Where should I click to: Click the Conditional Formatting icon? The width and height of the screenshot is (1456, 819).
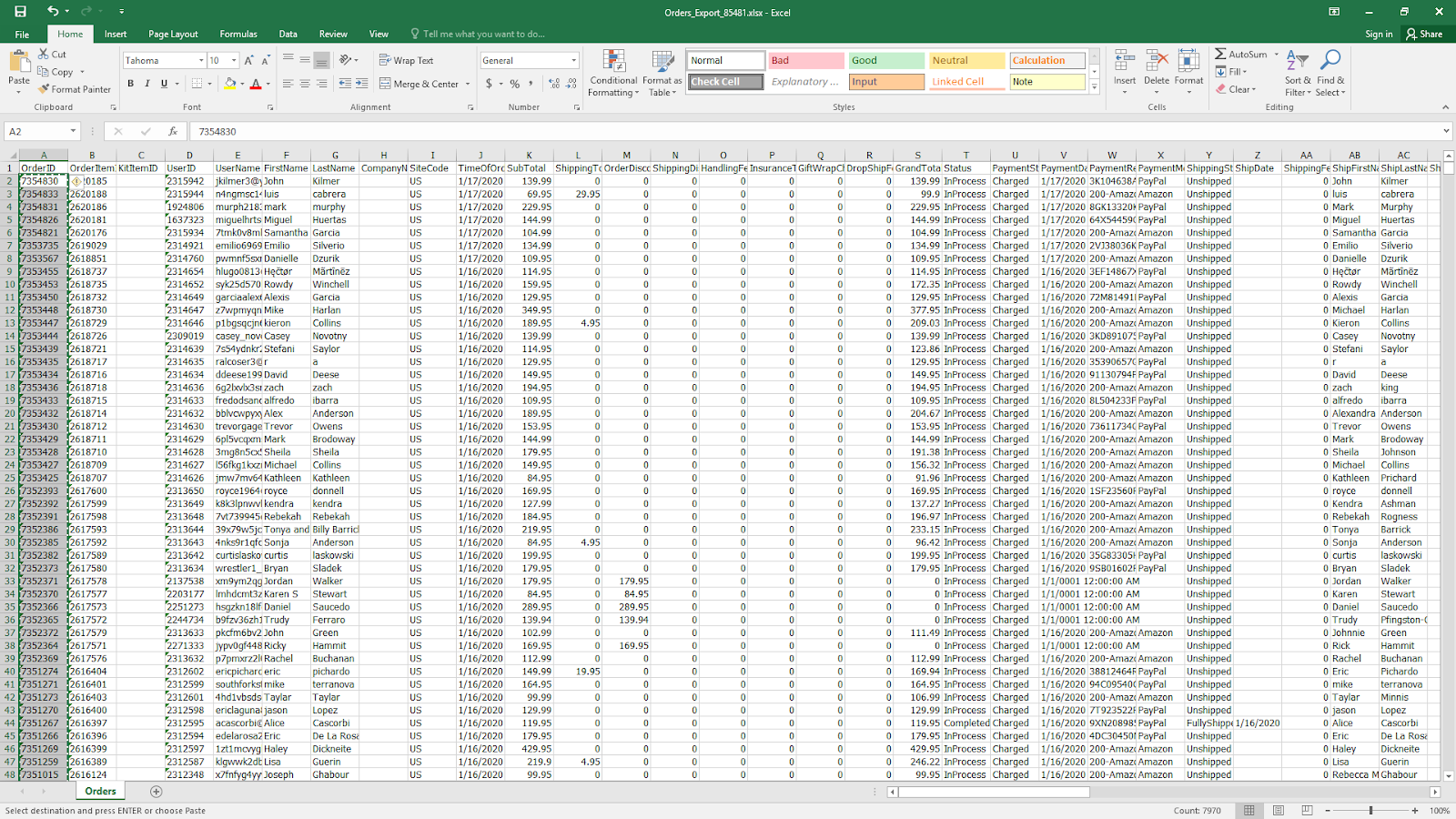pos(613,62)
